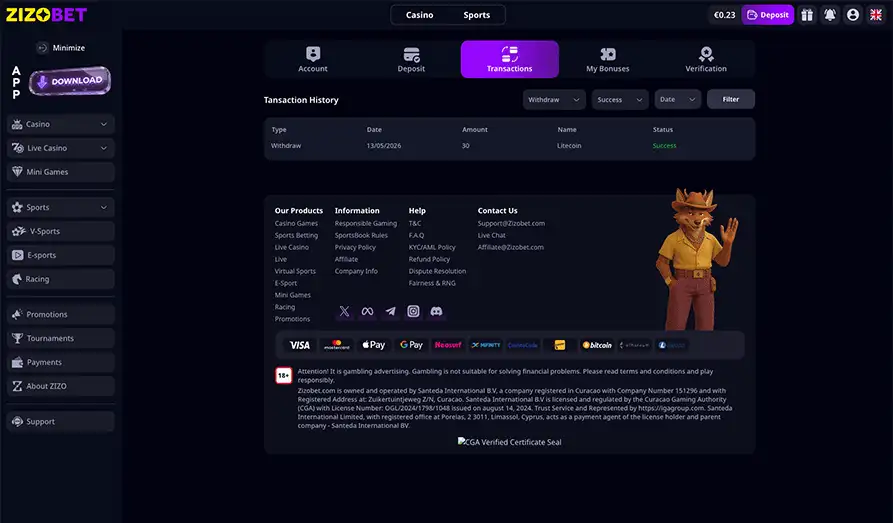This screenshot has height=523, width=893.
Task: Open the Telegram social link
Action: click(390, 311)
